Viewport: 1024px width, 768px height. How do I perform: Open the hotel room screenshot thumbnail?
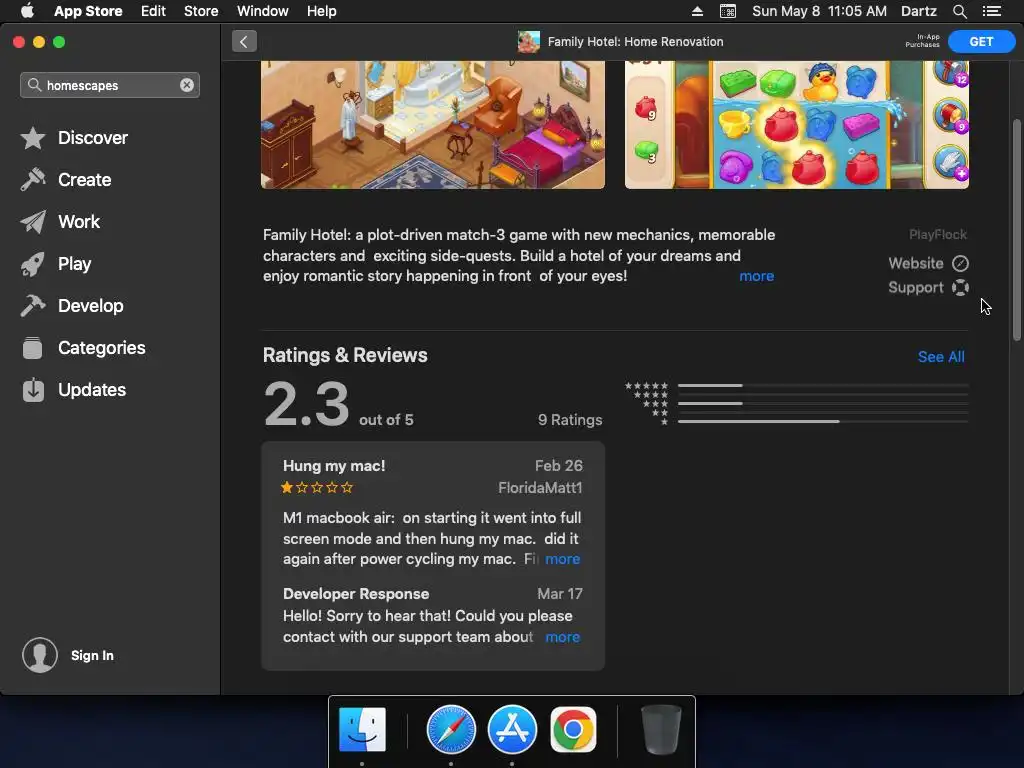433,125
